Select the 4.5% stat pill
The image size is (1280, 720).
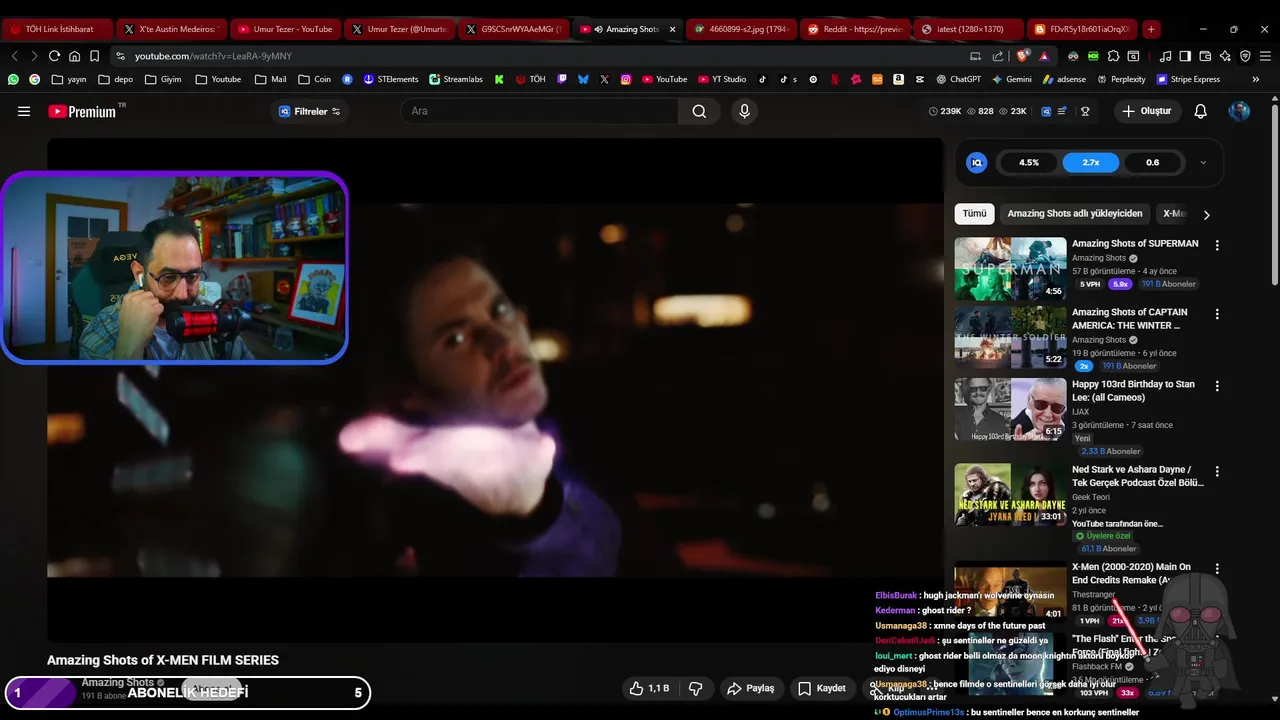click(x=1029, y=162)
